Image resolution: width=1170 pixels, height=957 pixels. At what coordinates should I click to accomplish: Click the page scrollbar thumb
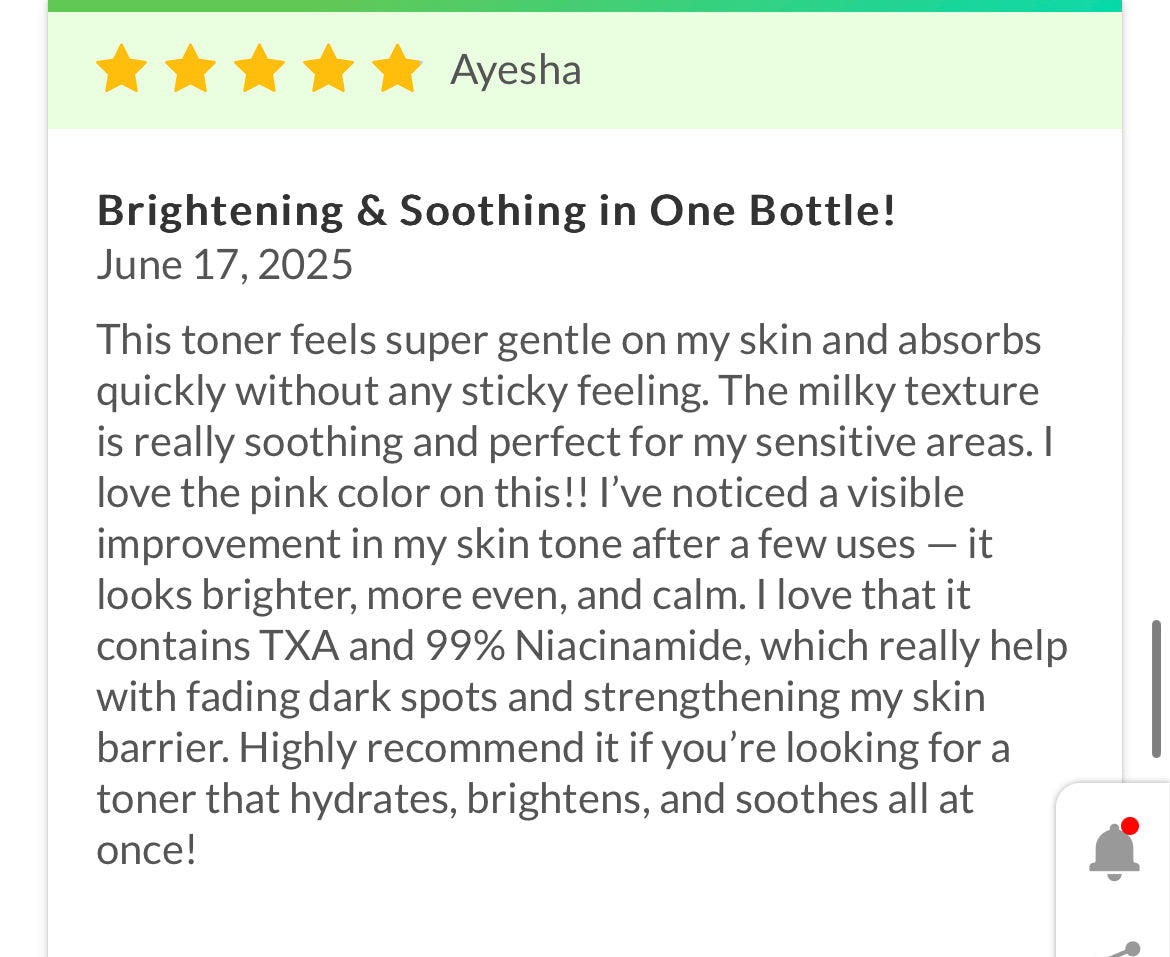click(x=1157, y=688)
